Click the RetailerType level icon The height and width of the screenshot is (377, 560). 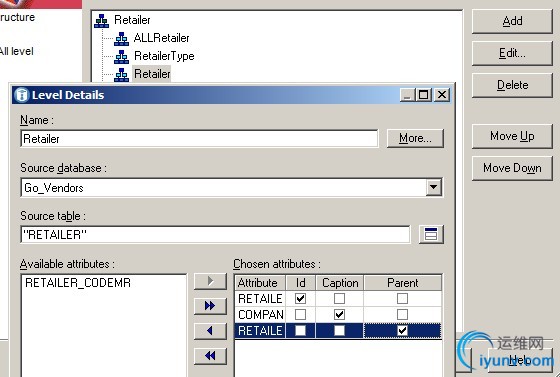click(121, 56)
